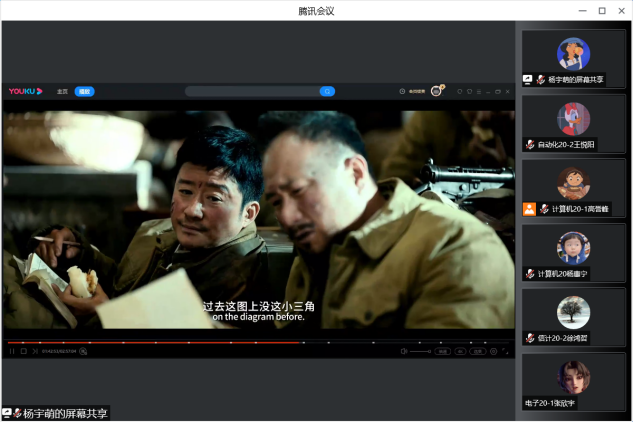Click the Youku logo in shared screen
633x422 pixels.
25,91
